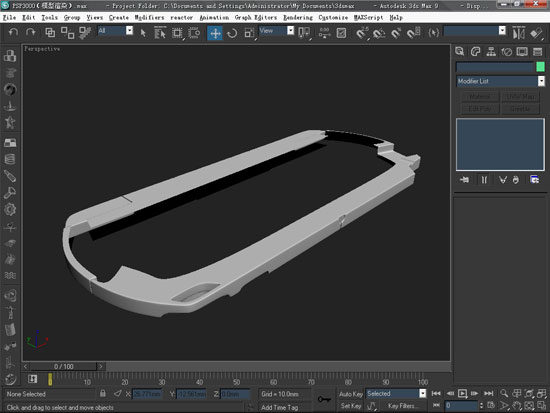Activate the Select and Move tool
550x413 pixels.
pos(215,33)
